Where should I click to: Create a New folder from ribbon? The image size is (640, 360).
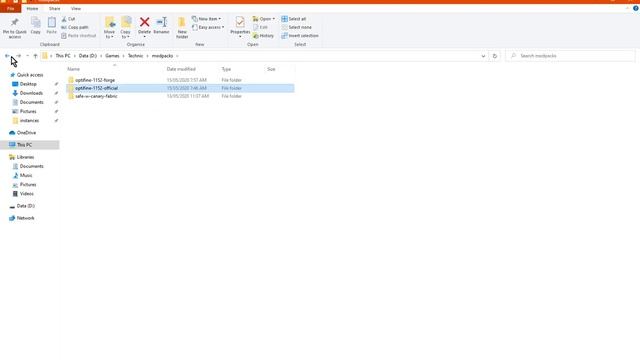coord(182,28)
